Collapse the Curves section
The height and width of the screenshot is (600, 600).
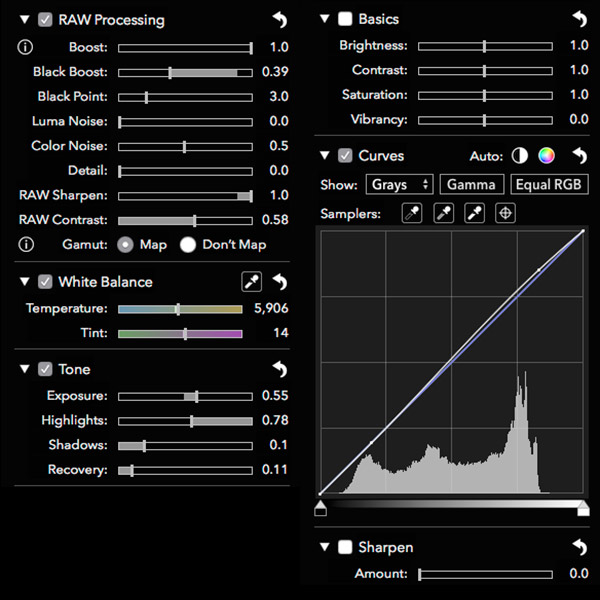click(x=324, y=155)
